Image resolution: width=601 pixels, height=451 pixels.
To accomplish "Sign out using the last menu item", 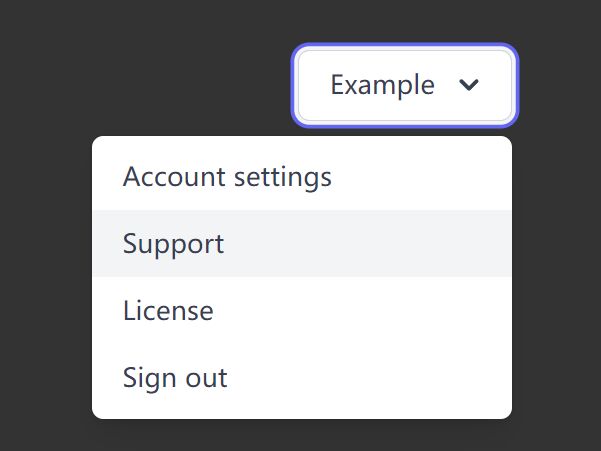I will pos(302,377).
